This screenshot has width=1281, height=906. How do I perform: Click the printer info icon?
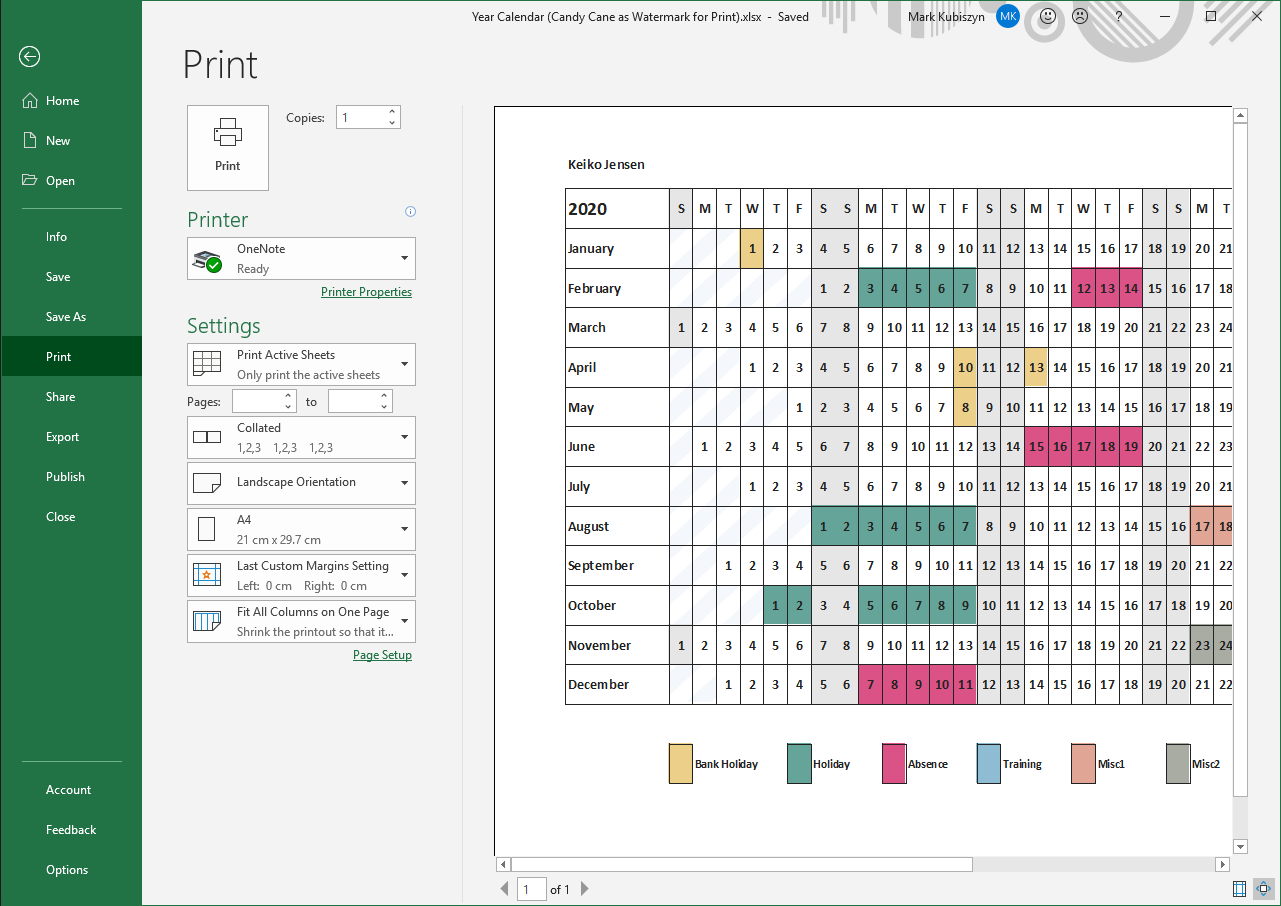(x=410, y=212)
